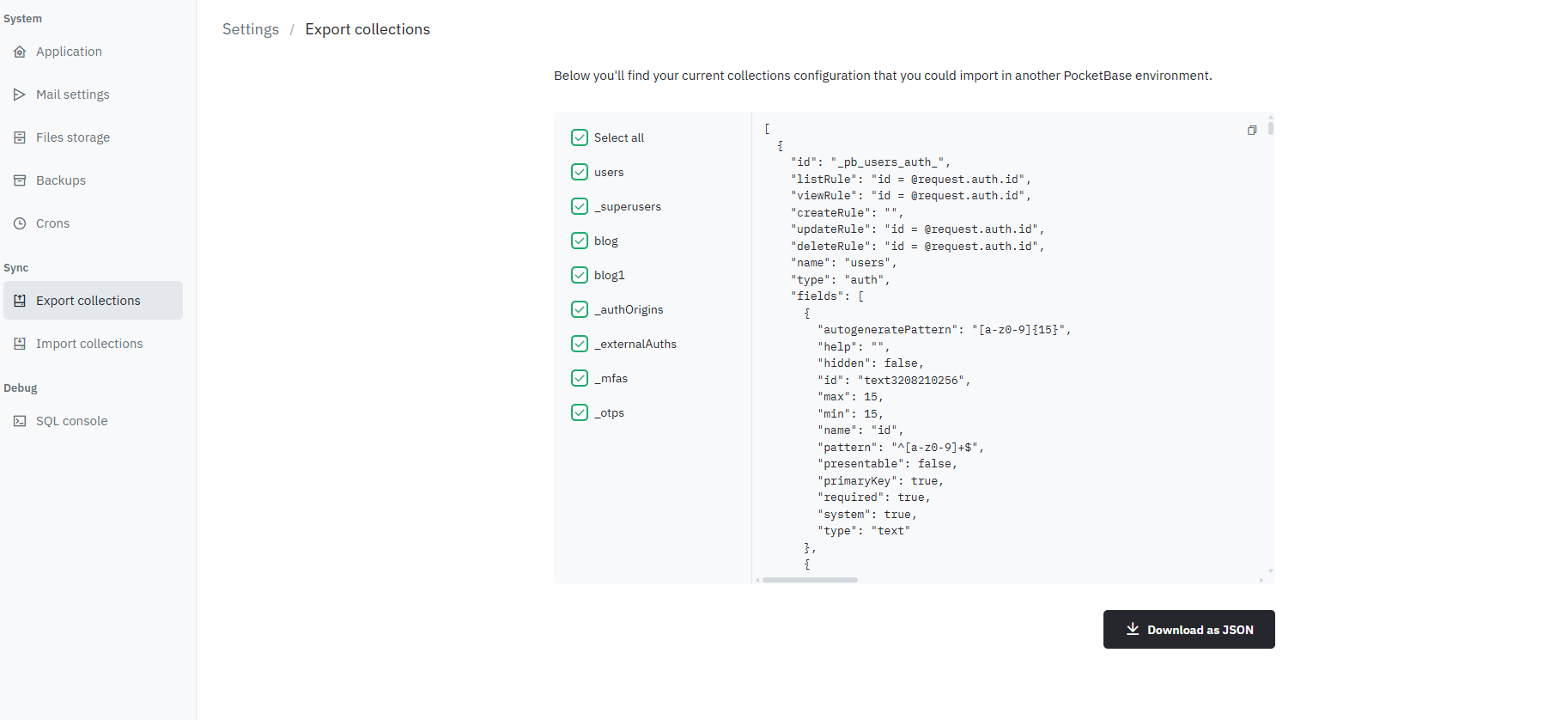Uncheck the users collection checkbox
Viewport: 1568px width, 720px height.
(x=580, y=172)
